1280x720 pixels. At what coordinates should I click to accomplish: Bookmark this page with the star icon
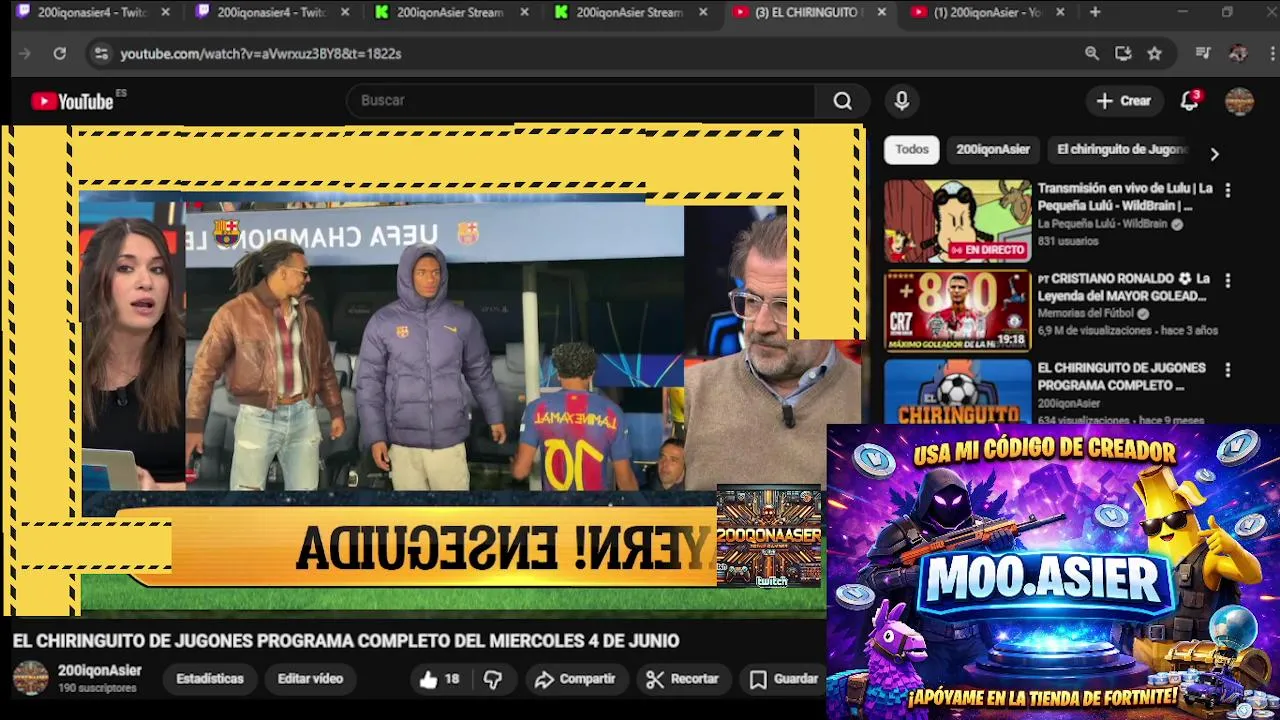1155,54
